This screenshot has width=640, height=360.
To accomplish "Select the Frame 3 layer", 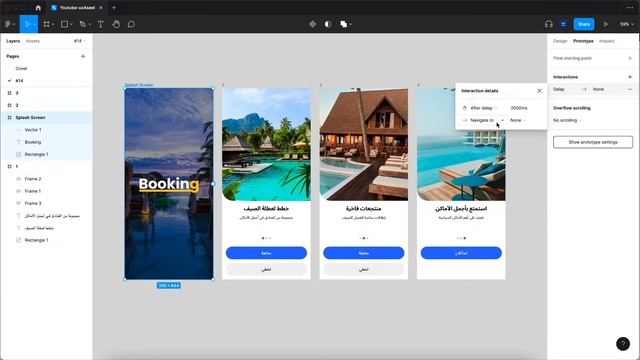I will coord(46,203).
